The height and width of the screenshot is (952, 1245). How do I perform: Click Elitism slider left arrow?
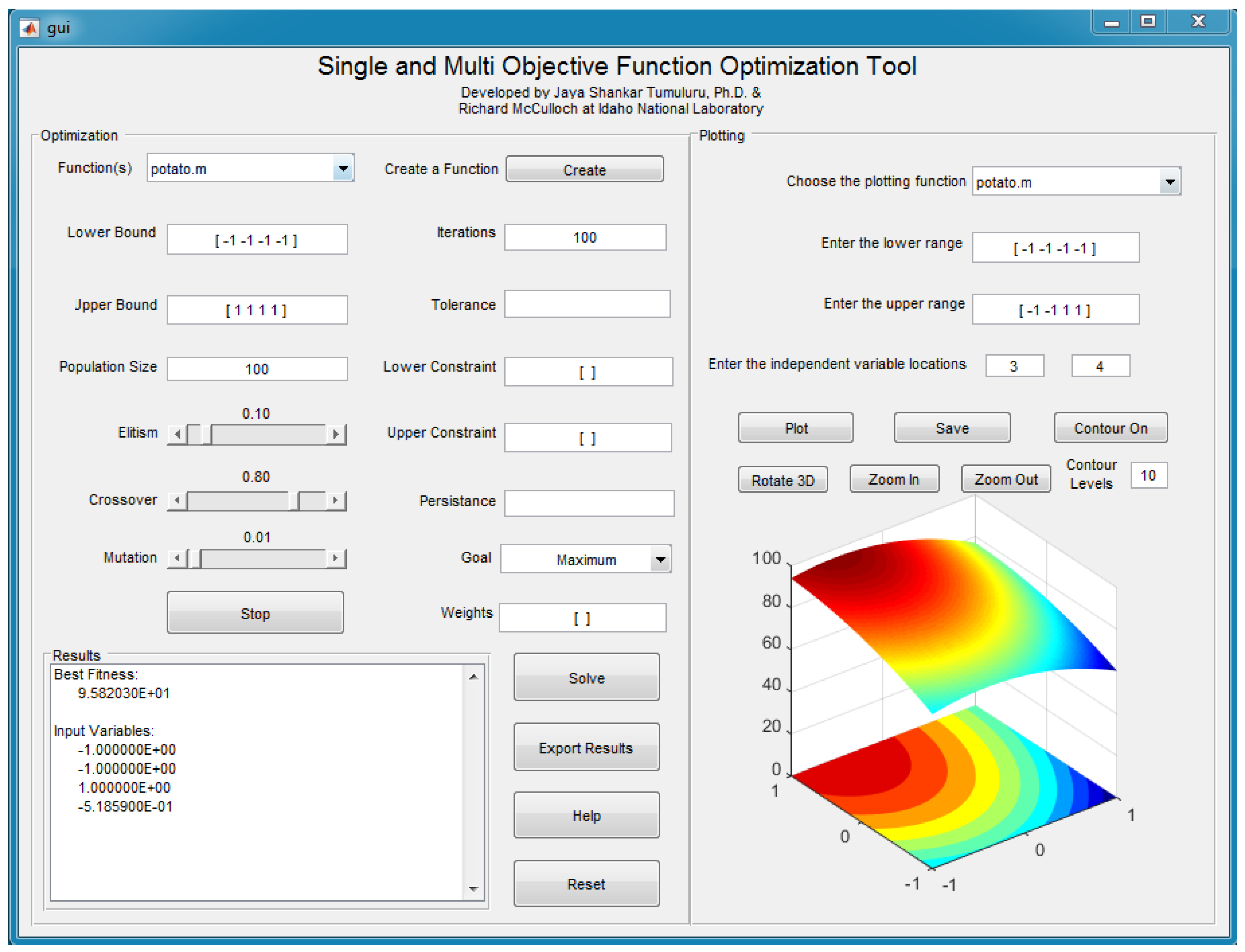coord(177,435)
